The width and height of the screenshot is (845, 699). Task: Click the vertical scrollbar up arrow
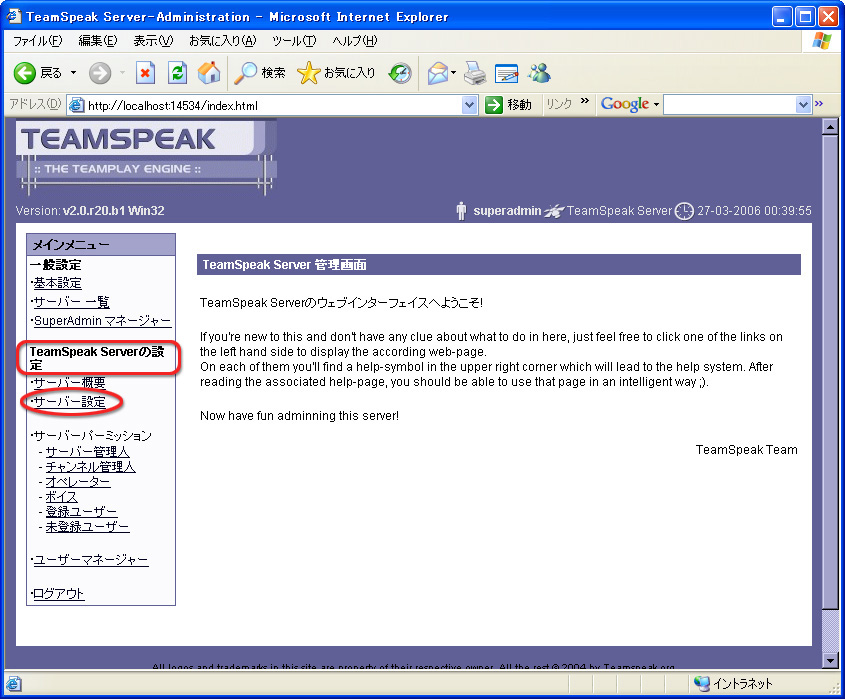[830, 127]
